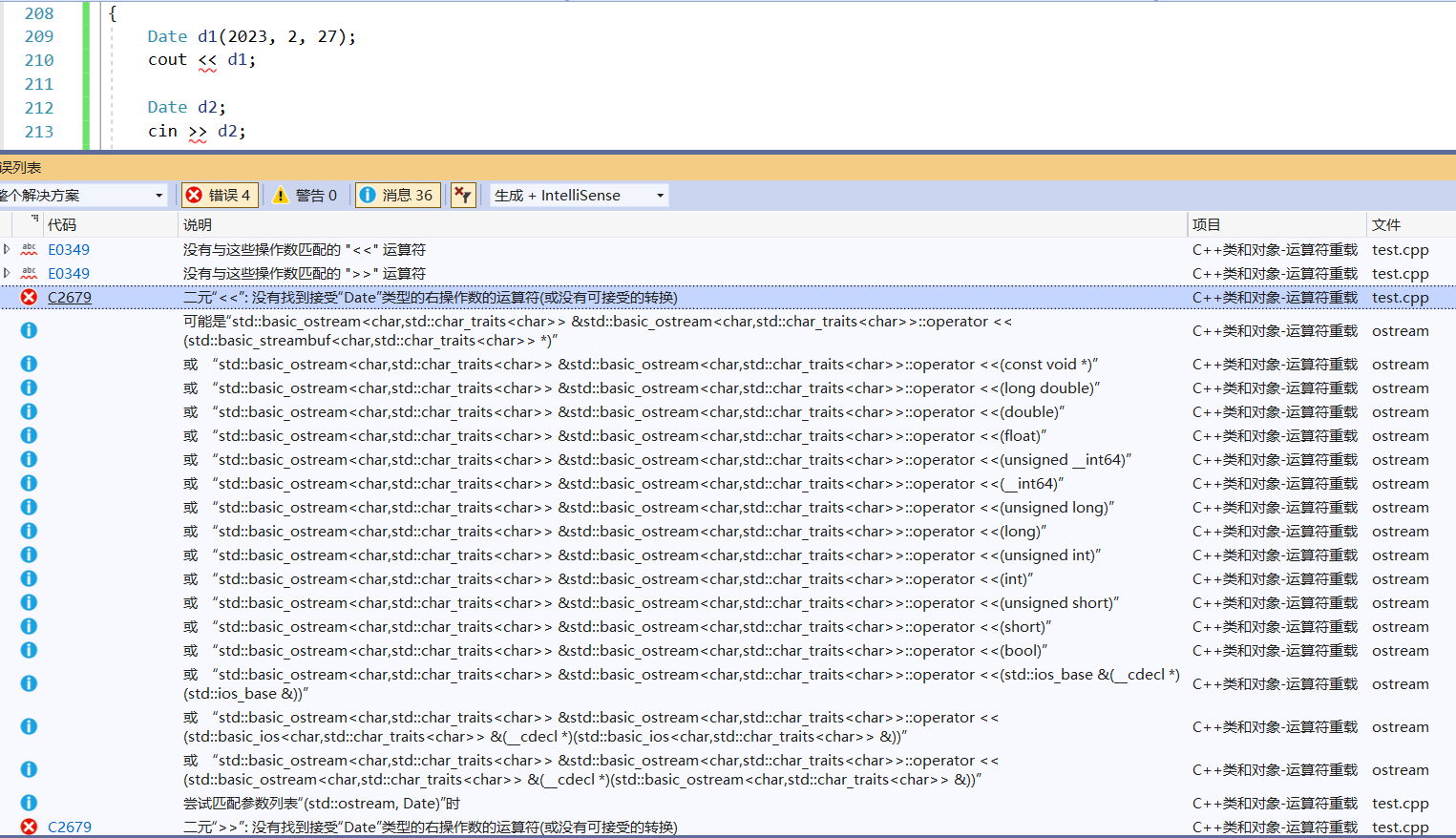
Task: Click the IntelliSense icon on E0349 ">>" row
Action: pos(30,273)
